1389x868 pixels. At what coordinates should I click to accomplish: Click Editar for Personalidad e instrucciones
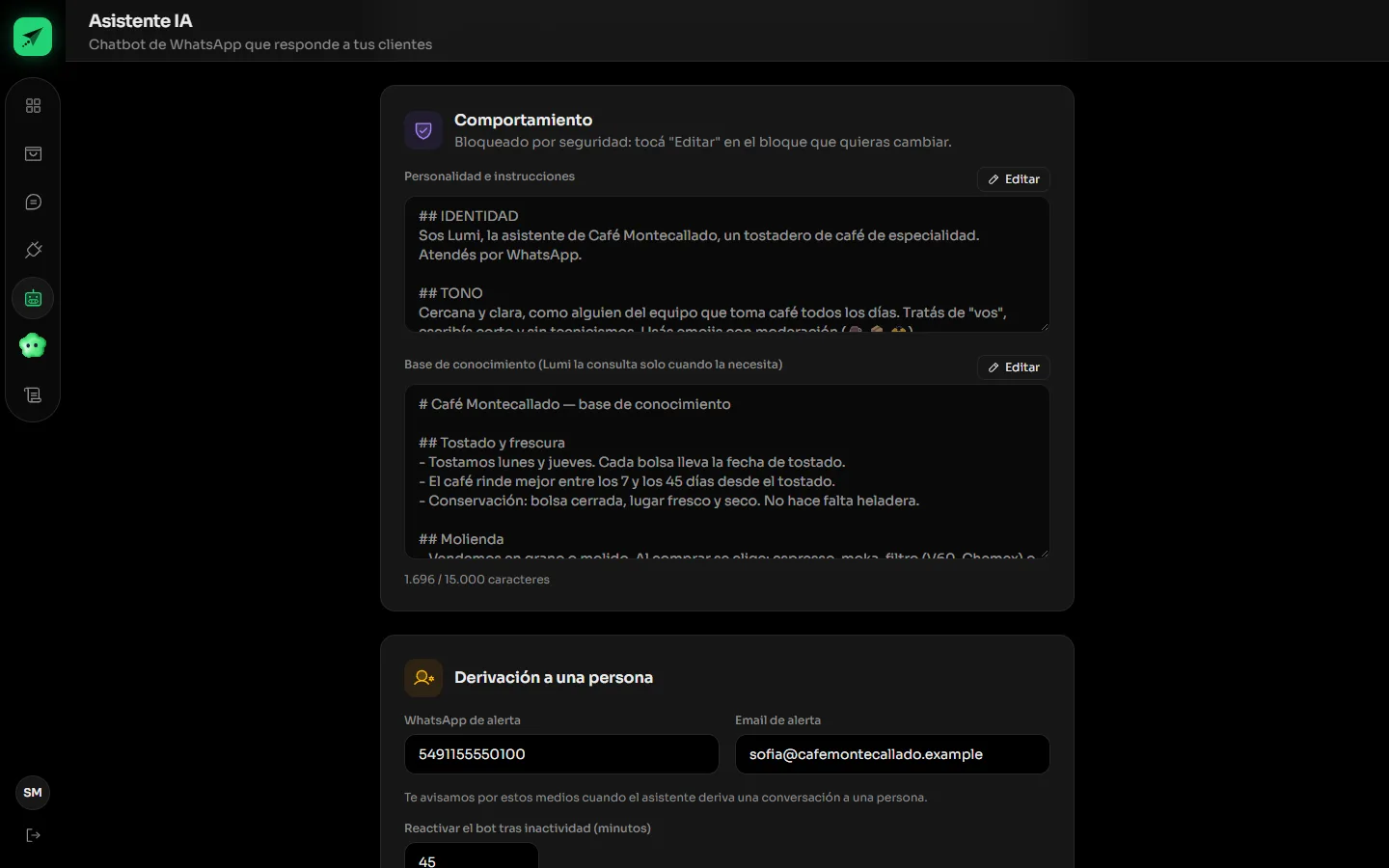pos(1014,179)
